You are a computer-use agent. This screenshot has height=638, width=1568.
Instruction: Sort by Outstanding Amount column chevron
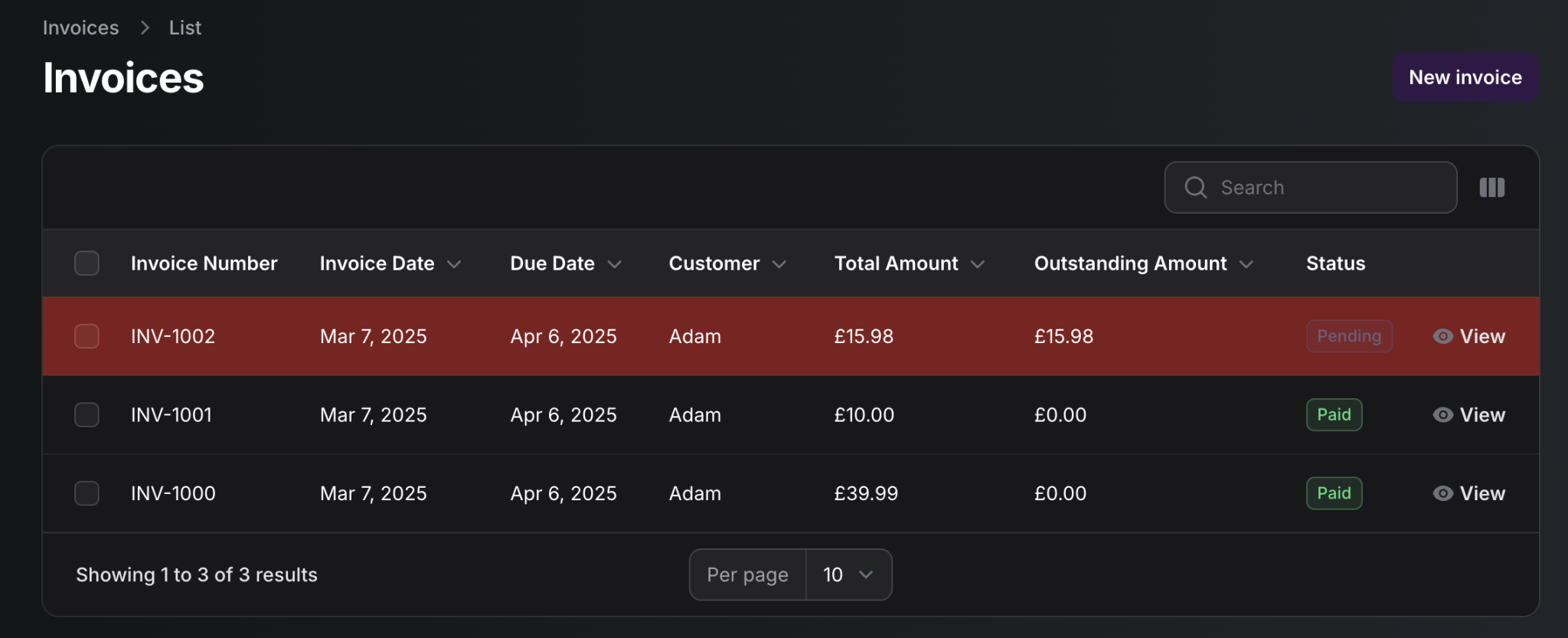coord(1246,264)
